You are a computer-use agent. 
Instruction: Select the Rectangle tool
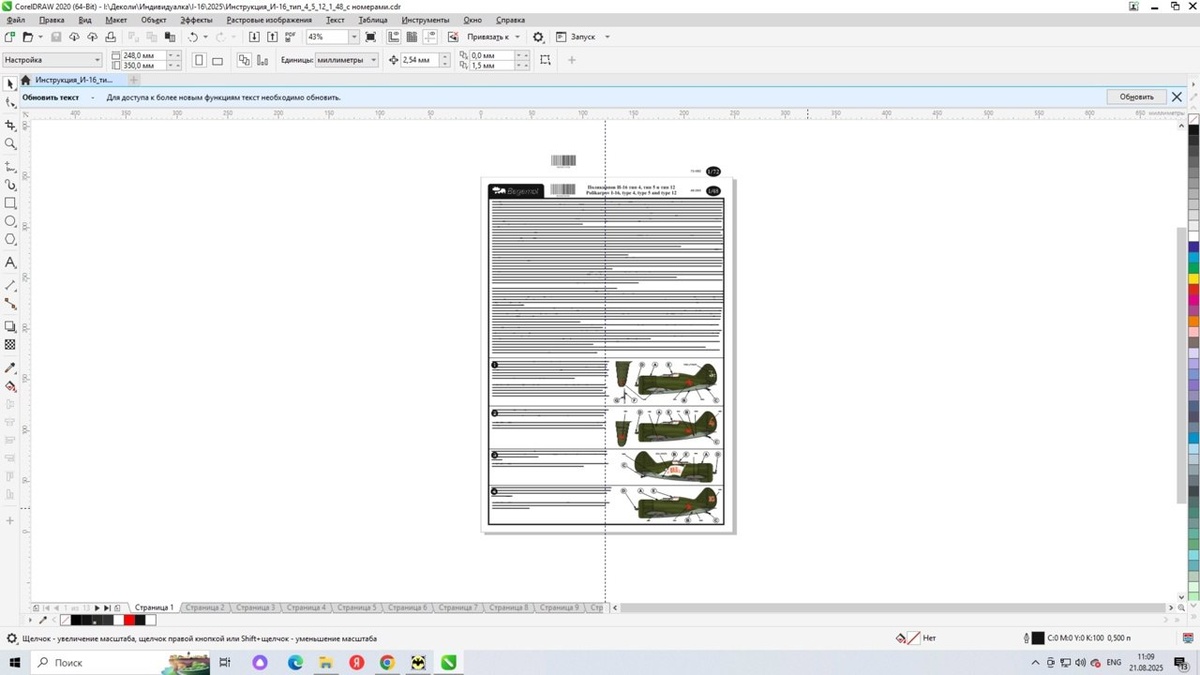(x=10, y=203)
